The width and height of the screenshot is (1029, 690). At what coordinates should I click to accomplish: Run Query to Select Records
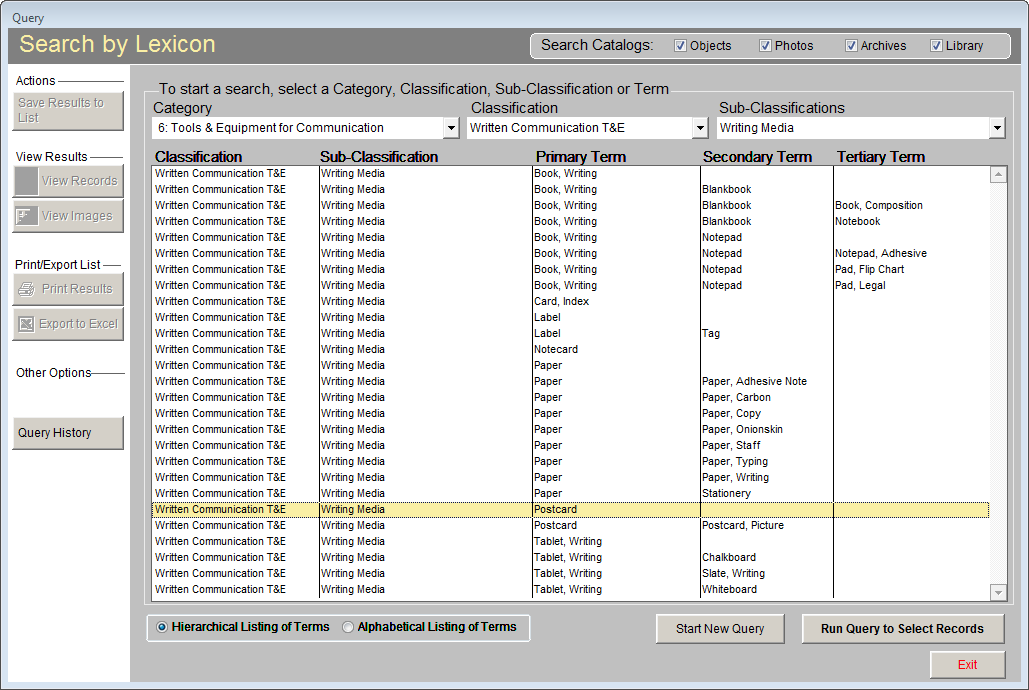(x=902, y=629)
